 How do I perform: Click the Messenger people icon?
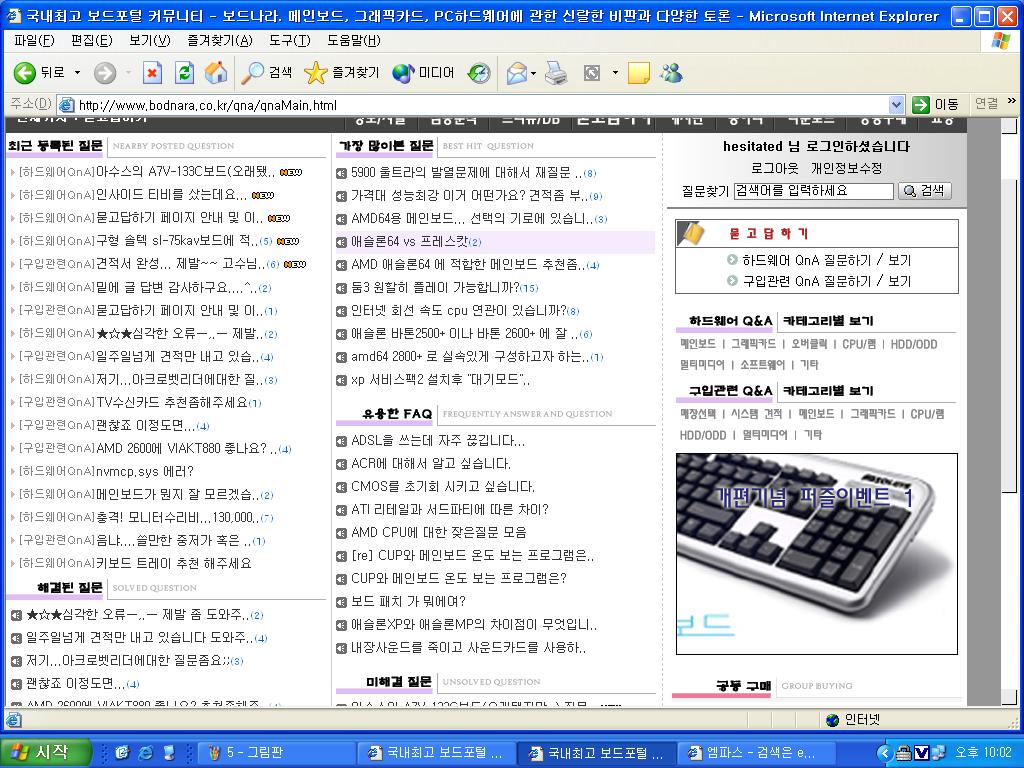click(x=671, y=72)
